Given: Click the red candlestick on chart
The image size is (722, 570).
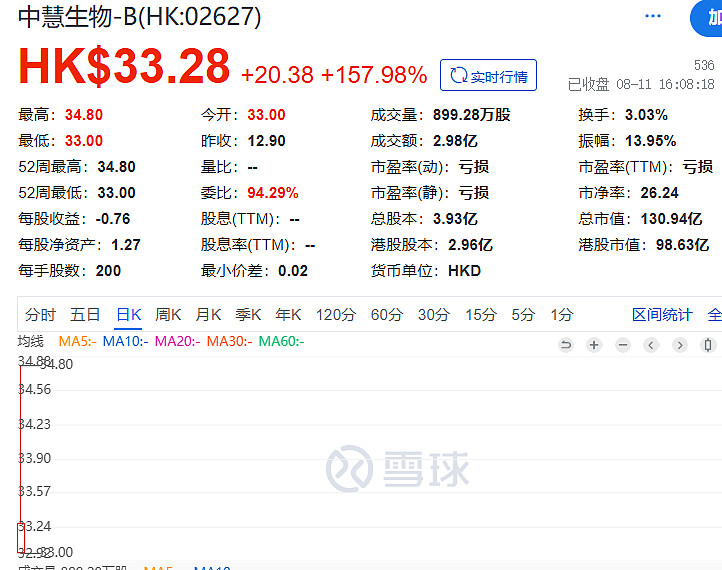Looking at the screenshot, I should [x=20, y=536].
